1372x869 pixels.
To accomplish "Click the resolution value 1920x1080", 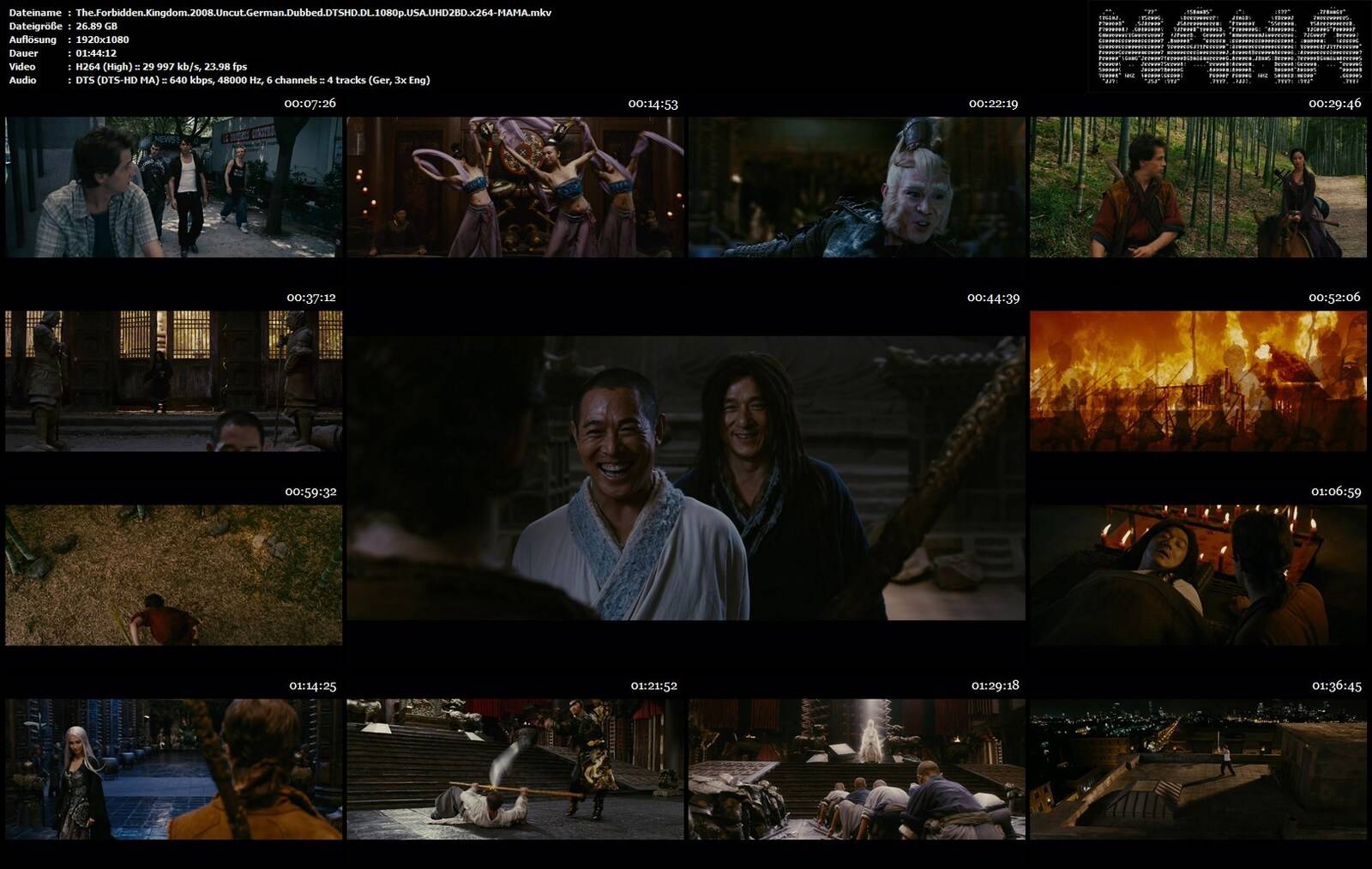I will tap(102, 39).
